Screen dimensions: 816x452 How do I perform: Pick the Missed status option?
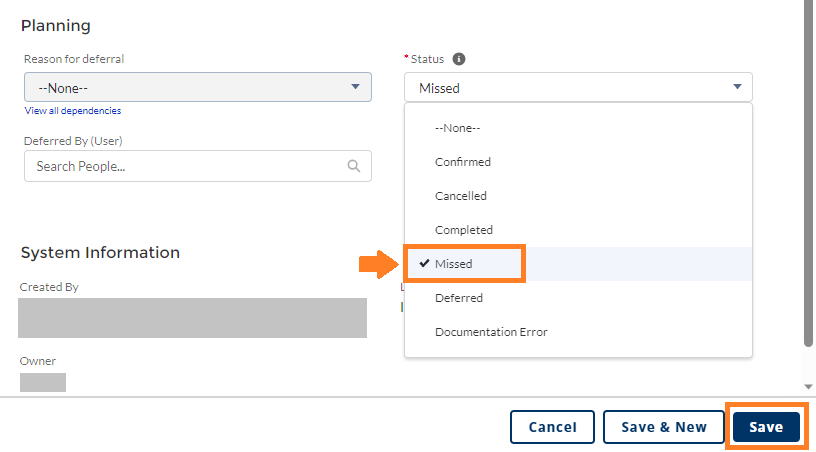[x=454, y=264]
